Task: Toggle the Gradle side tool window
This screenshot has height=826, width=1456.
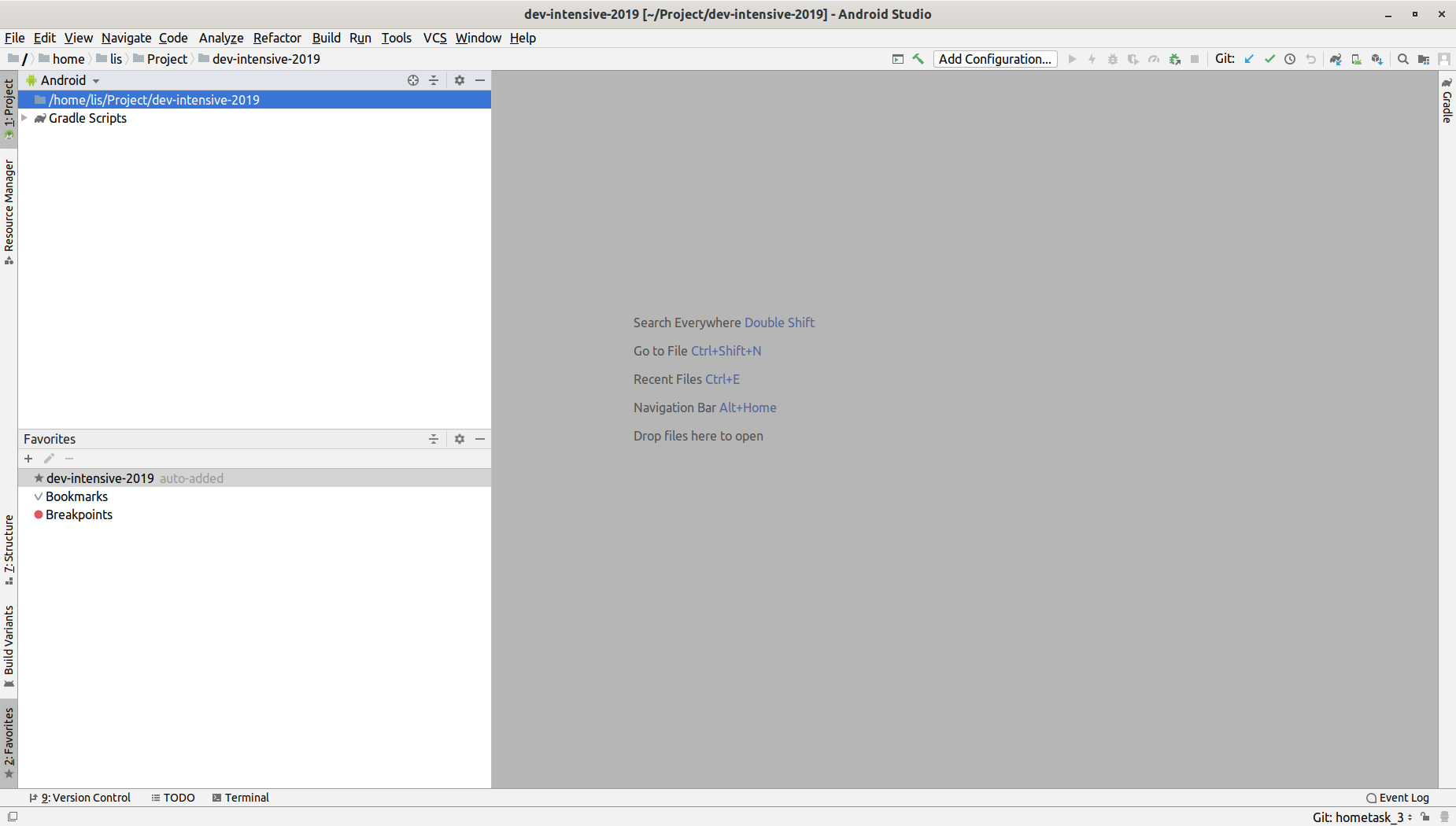Action: pyautogui.click(x=1447, y=101)
